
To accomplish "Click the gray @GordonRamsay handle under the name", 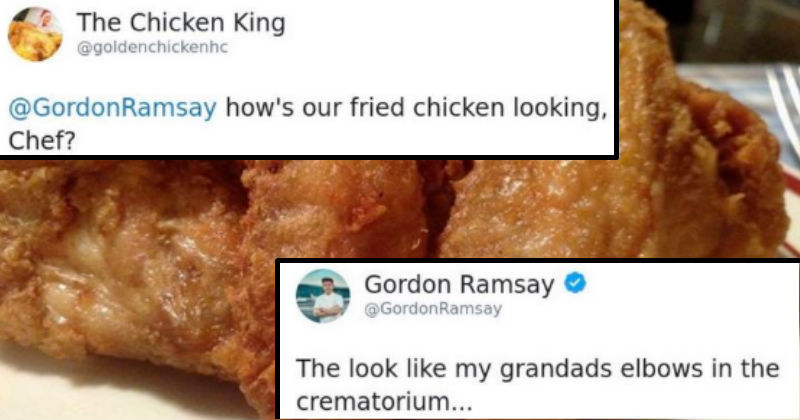I will tap(433, 309).
